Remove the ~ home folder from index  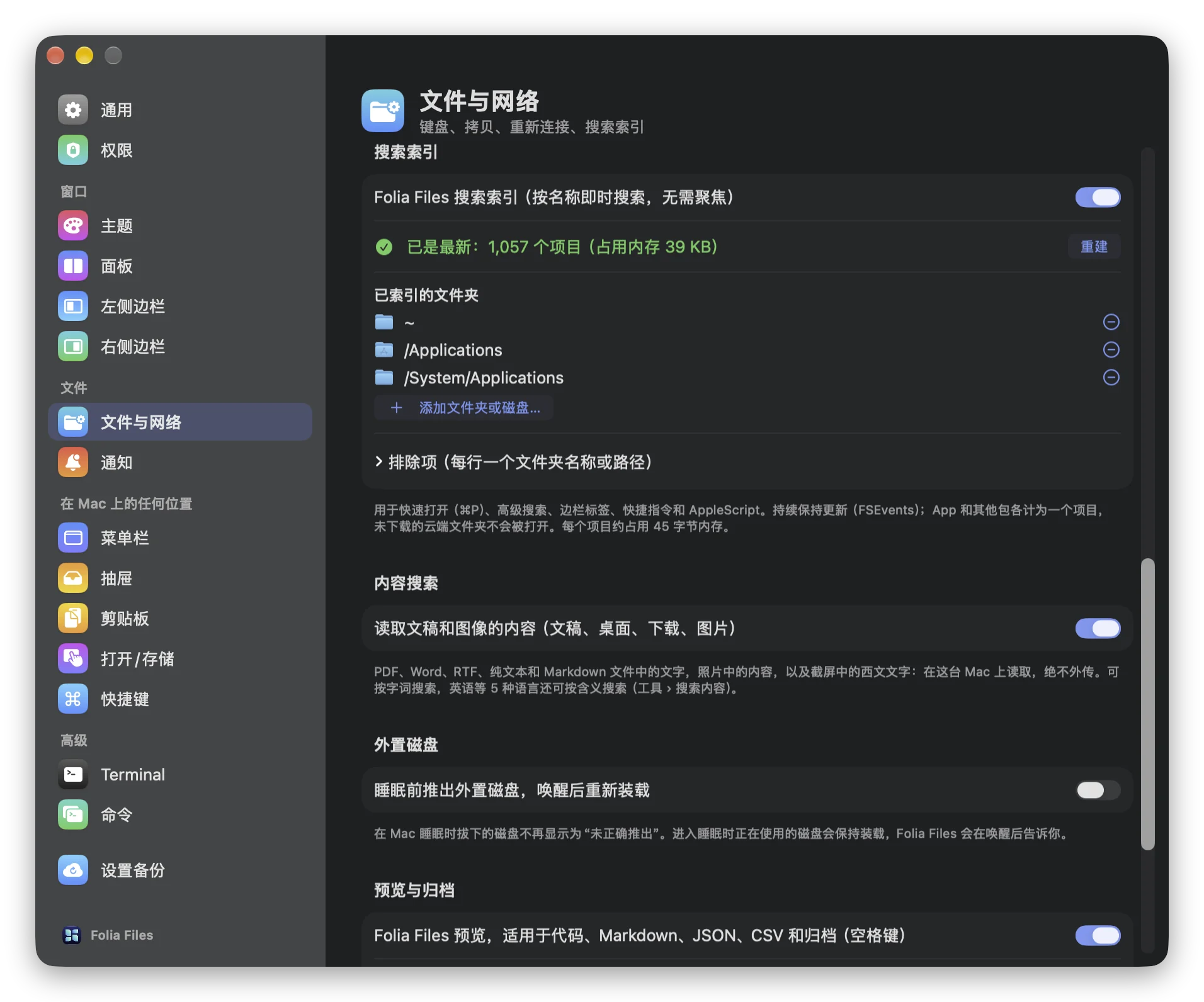1111,322
